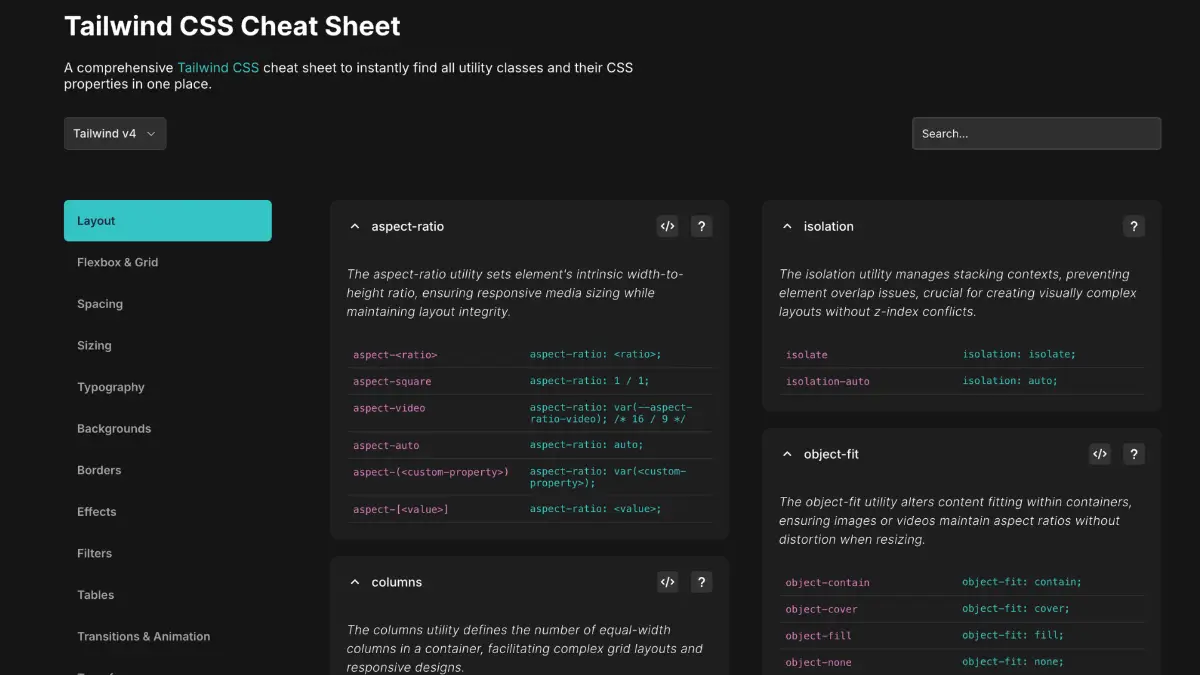This screenshot has height=675, width=1200.
Task: Select the Transitions & Animation category
Action: [x=143, y=636]
